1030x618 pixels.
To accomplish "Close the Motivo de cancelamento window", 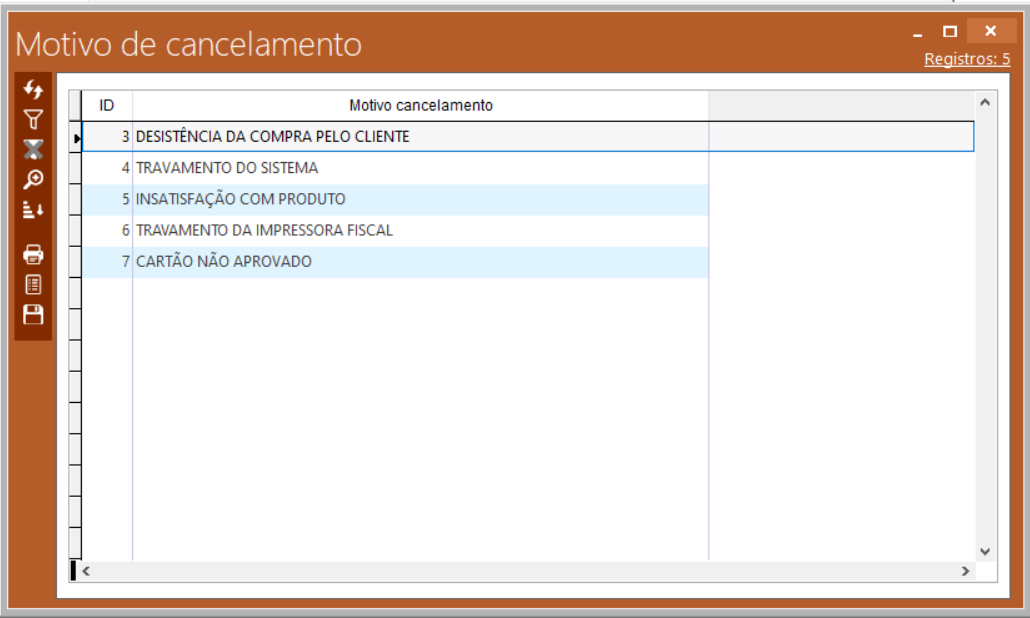I will [x=991, y=31].
